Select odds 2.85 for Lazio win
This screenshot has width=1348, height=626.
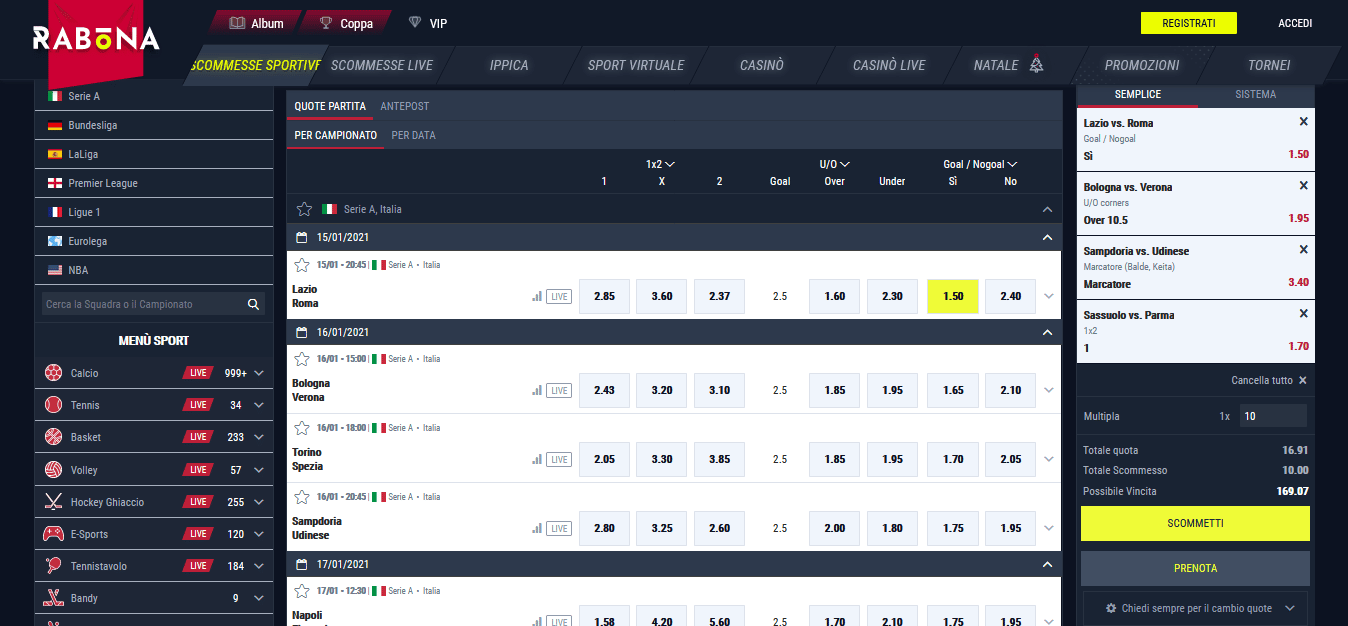(x=604, y=296)
